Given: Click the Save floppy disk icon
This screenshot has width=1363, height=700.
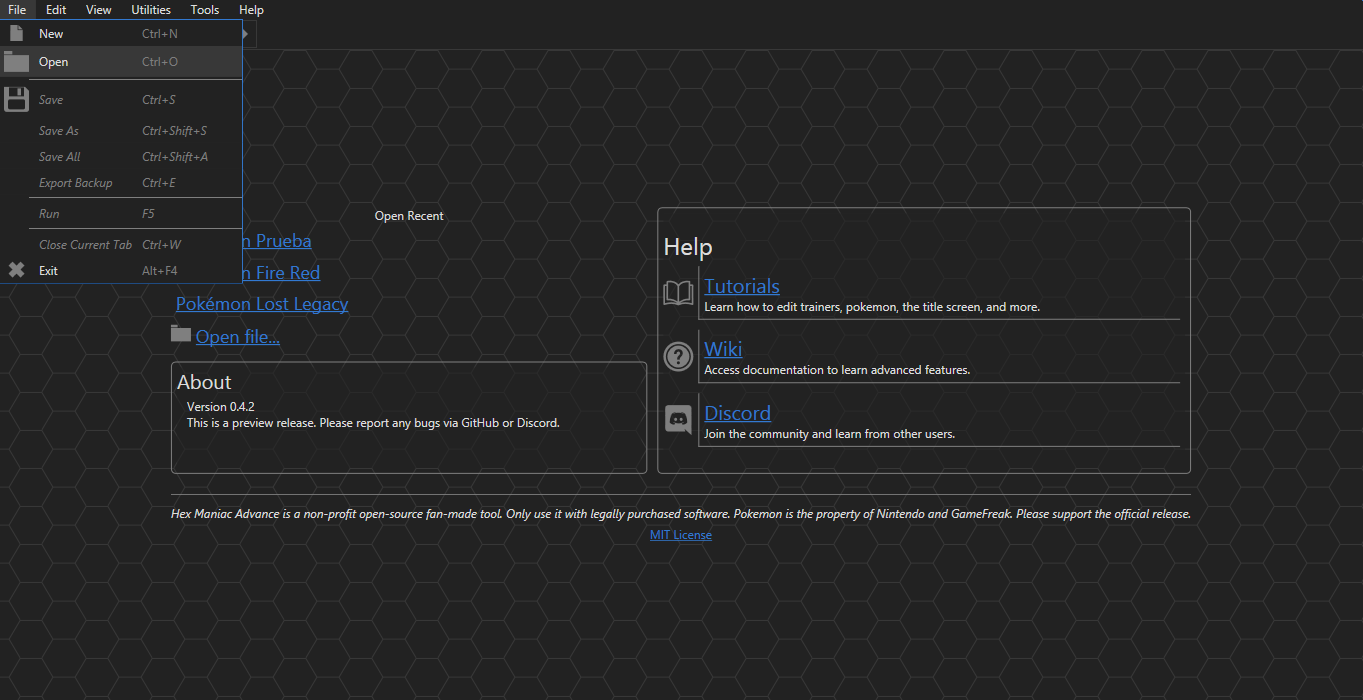Looking at the screenshot, I should point(15,98).
